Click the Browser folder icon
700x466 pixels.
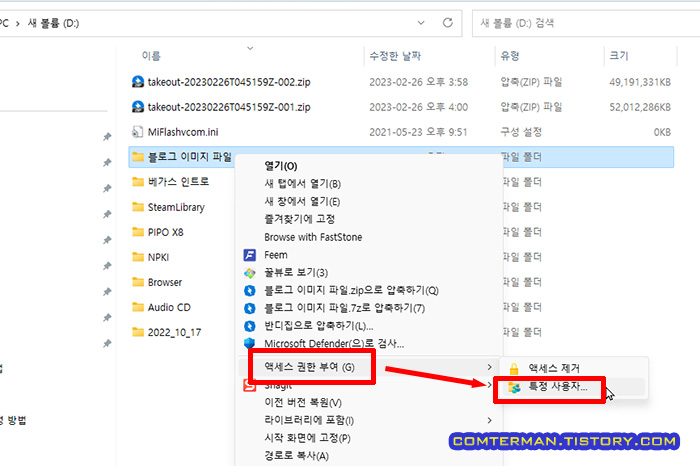(138, 282)
